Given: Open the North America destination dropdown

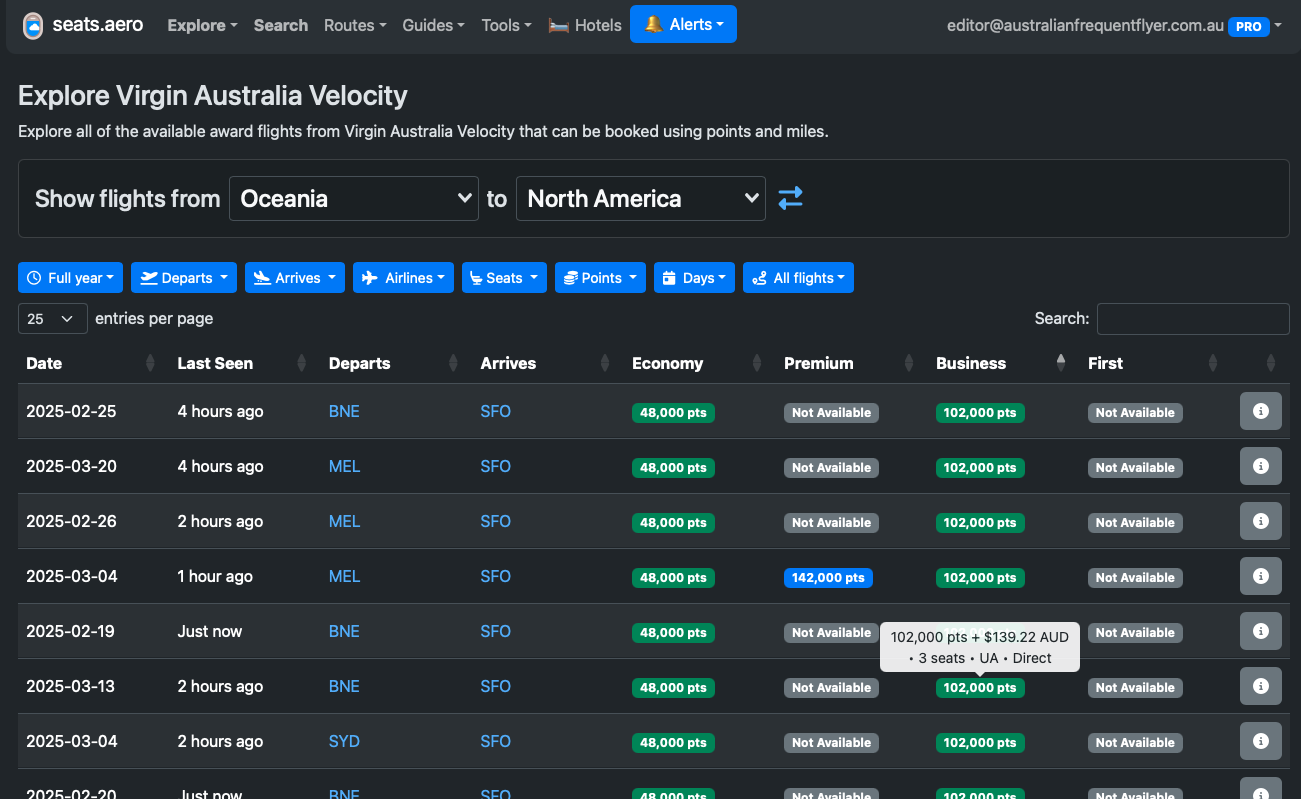Looking at the screenshot, I should pyautogui.click(x=641, y=198).
